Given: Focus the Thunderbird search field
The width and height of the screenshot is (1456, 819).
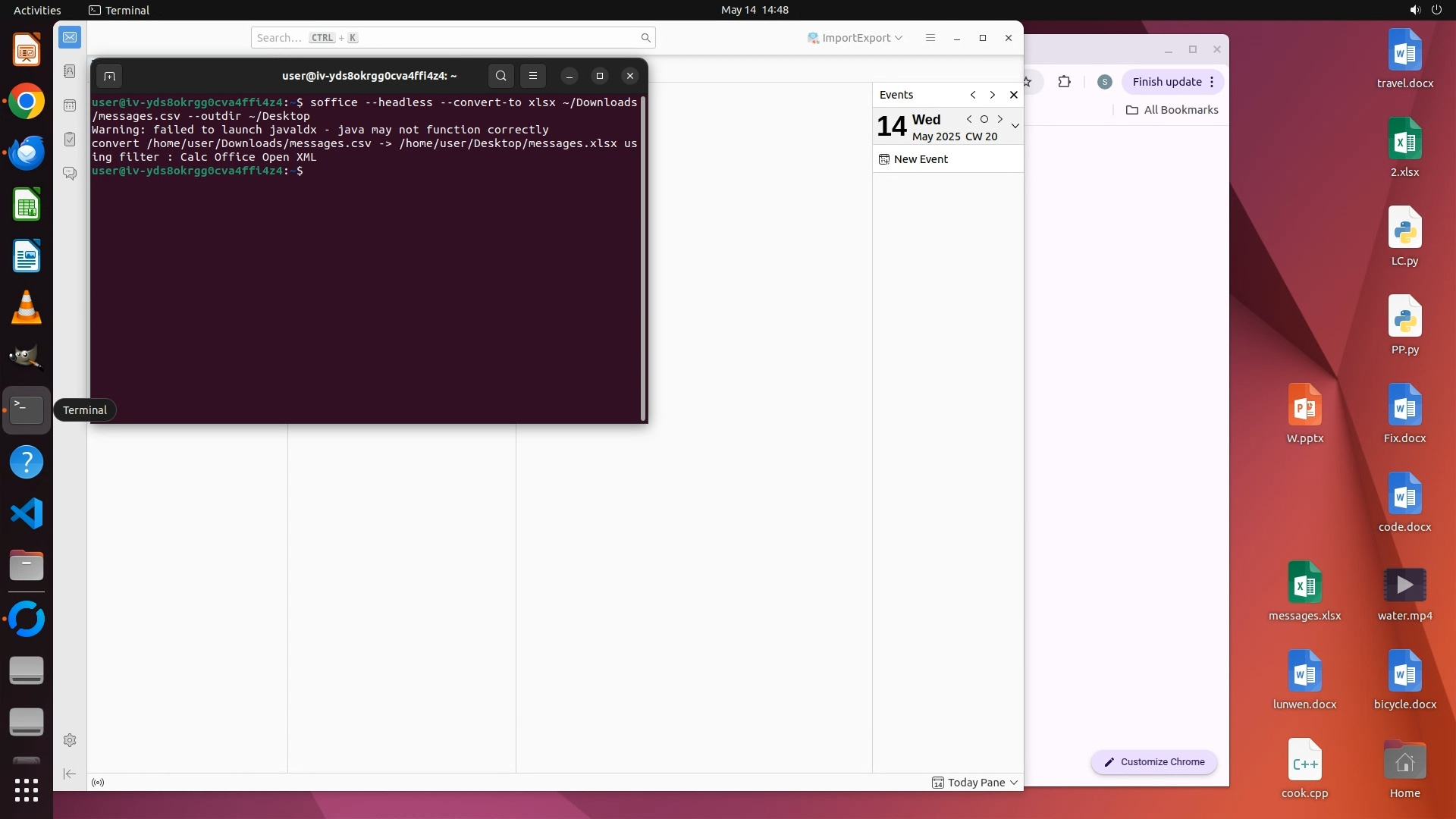Looking at the screenshot, I should (453, 38).
